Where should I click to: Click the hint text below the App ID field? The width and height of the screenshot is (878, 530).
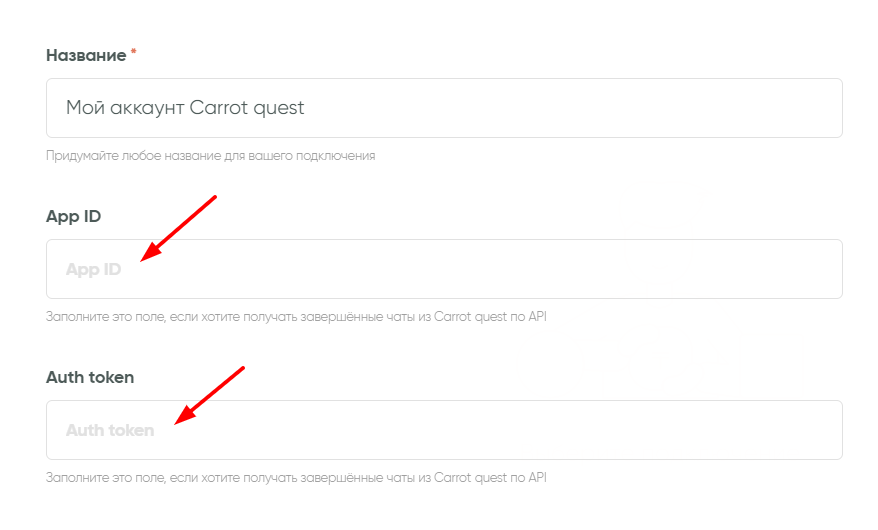(296, 317)
